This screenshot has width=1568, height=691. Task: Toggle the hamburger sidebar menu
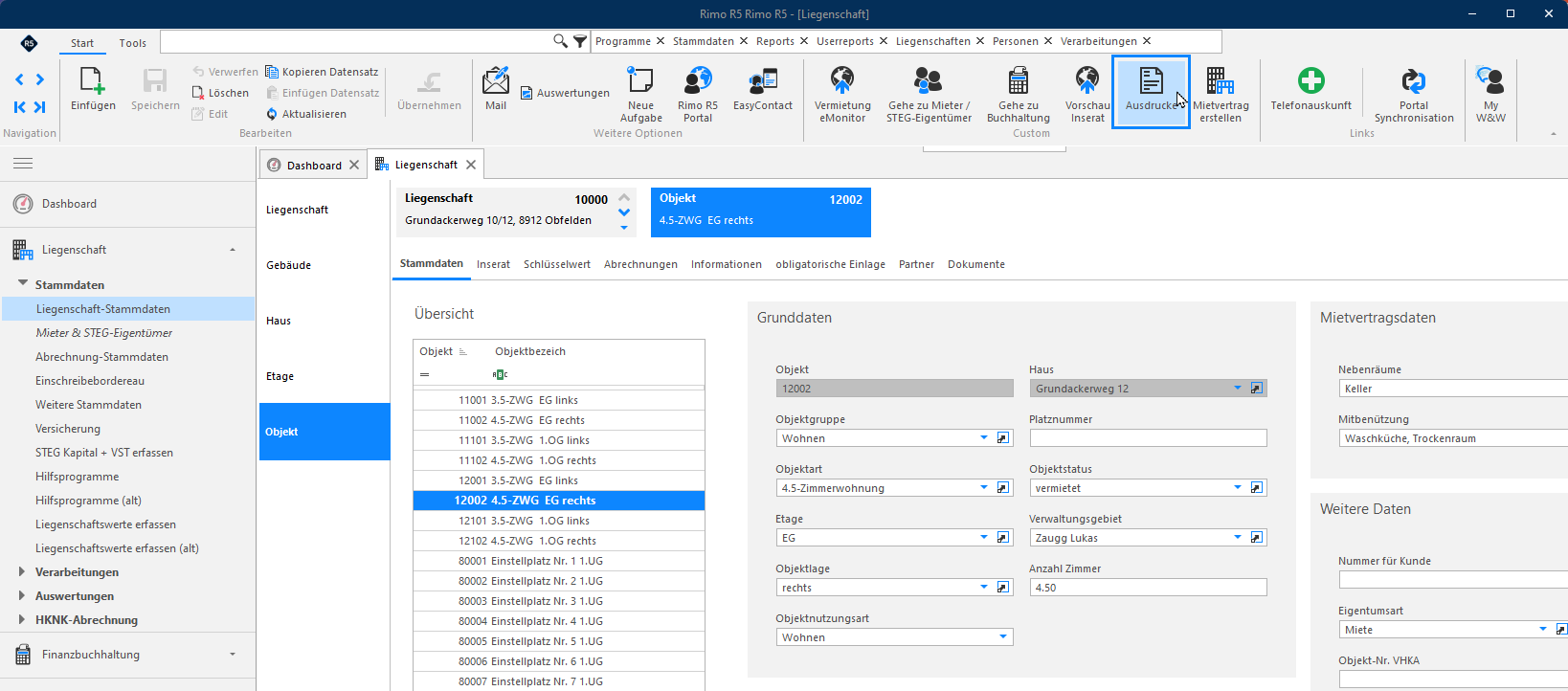click(23, 164)
